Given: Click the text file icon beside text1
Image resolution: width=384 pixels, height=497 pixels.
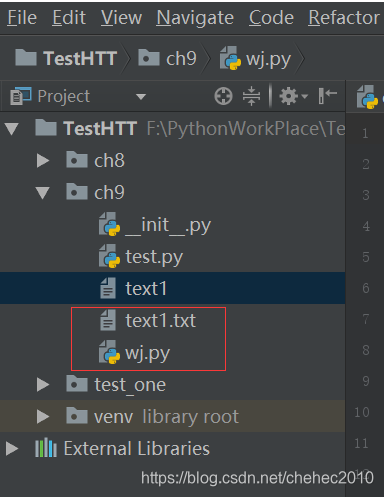Looking at the screenshot, I should click(x=108, y=288).
